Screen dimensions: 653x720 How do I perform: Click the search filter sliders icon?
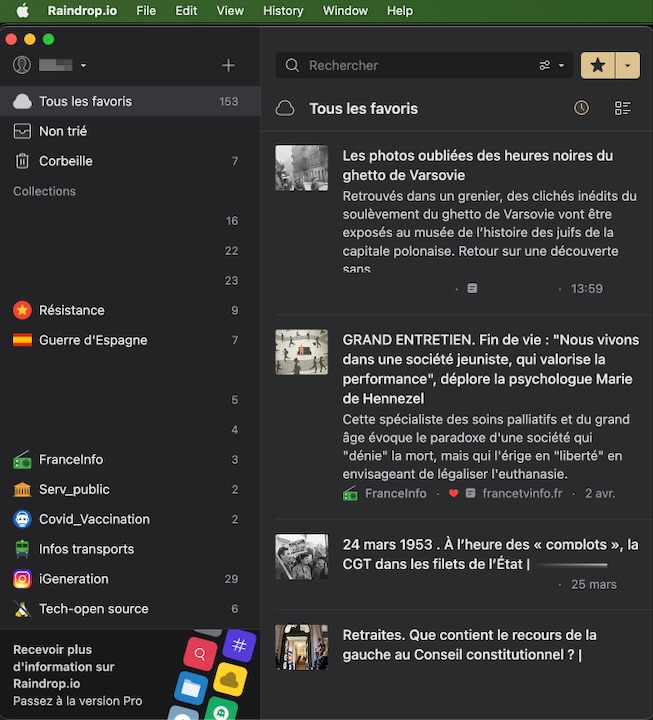[545, 65]
